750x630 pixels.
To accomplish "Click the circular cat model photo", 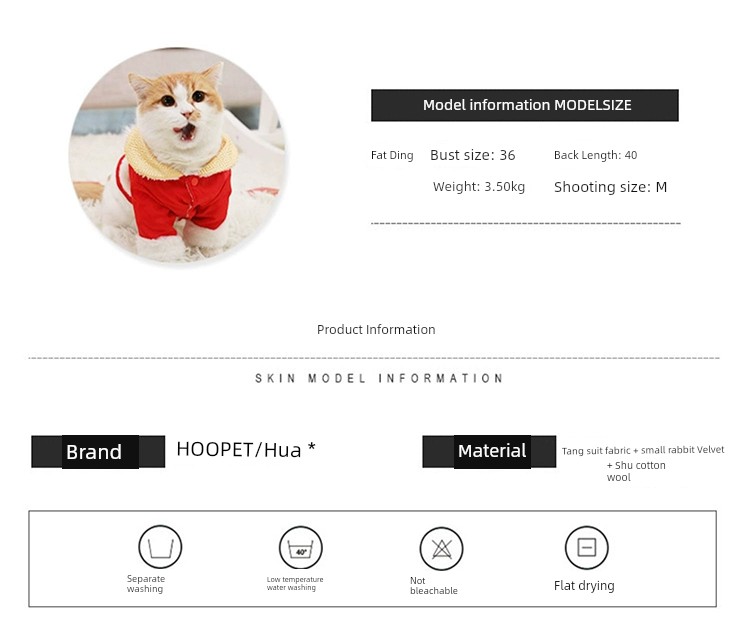I will tap(177, 155).
